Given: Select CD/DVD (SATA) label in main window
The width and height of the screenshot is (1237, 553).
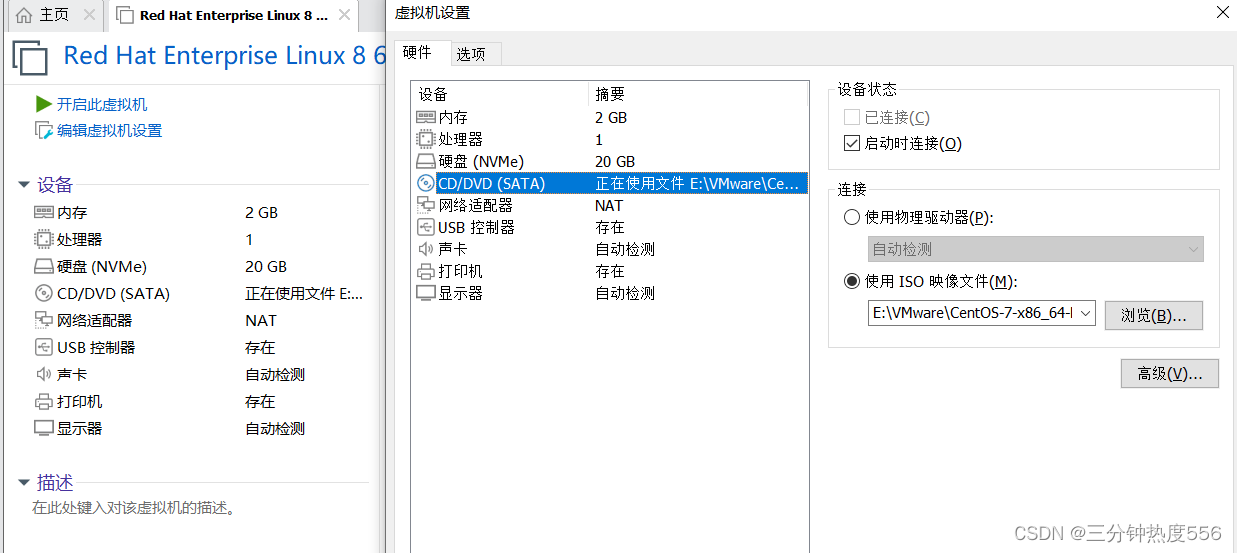Looking at the screenshot, I should click(114, 294).
